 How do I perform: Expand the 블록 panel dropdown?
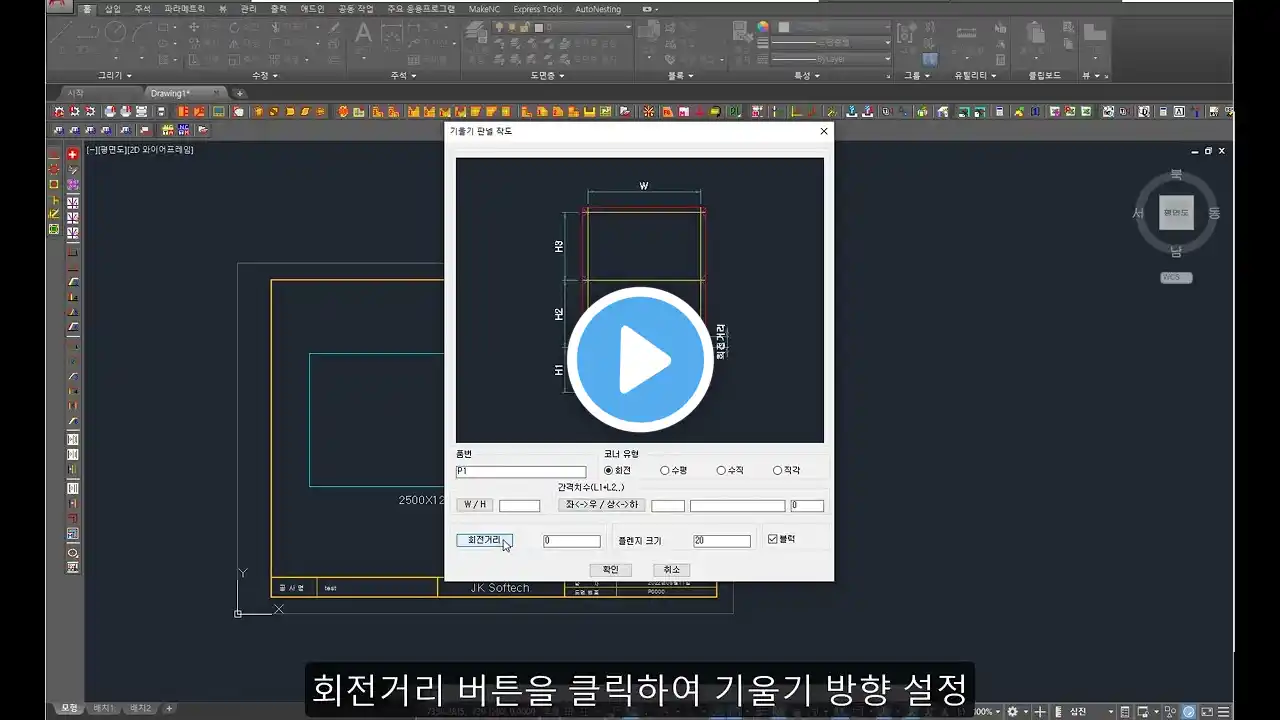coord(681,75)
